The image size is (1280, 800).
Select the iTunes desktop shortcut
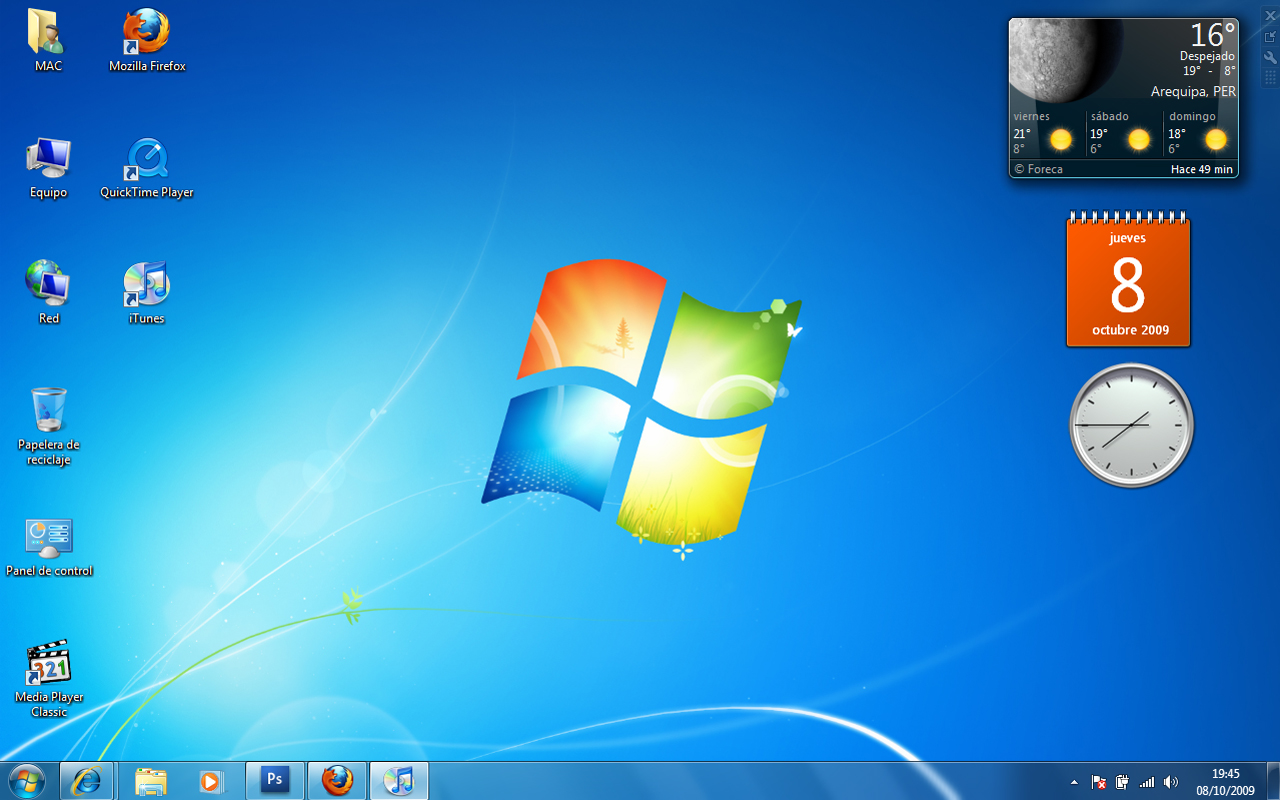[147, 293]
